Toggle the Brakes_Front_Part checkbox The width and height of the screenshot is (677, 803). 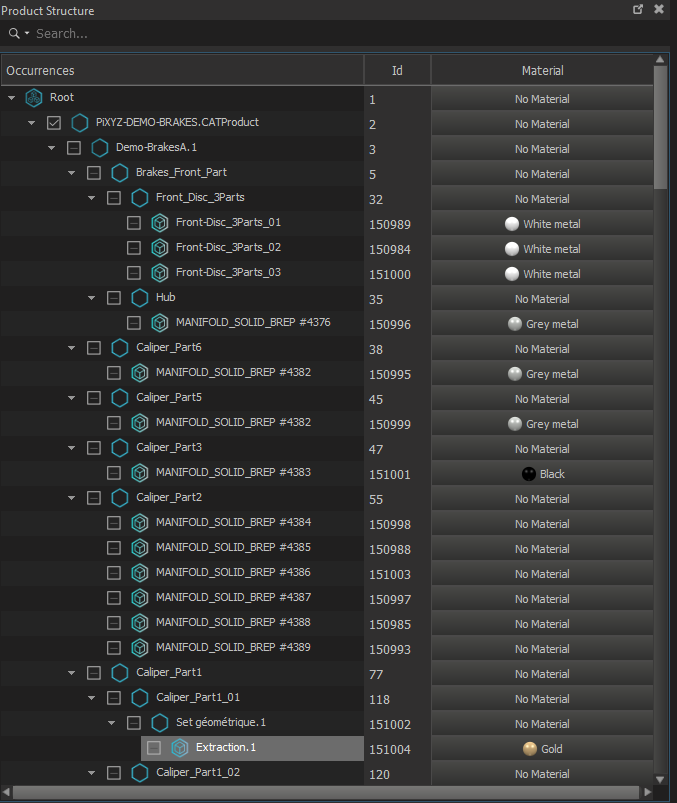pyautogui.click(x=94, y=173)
